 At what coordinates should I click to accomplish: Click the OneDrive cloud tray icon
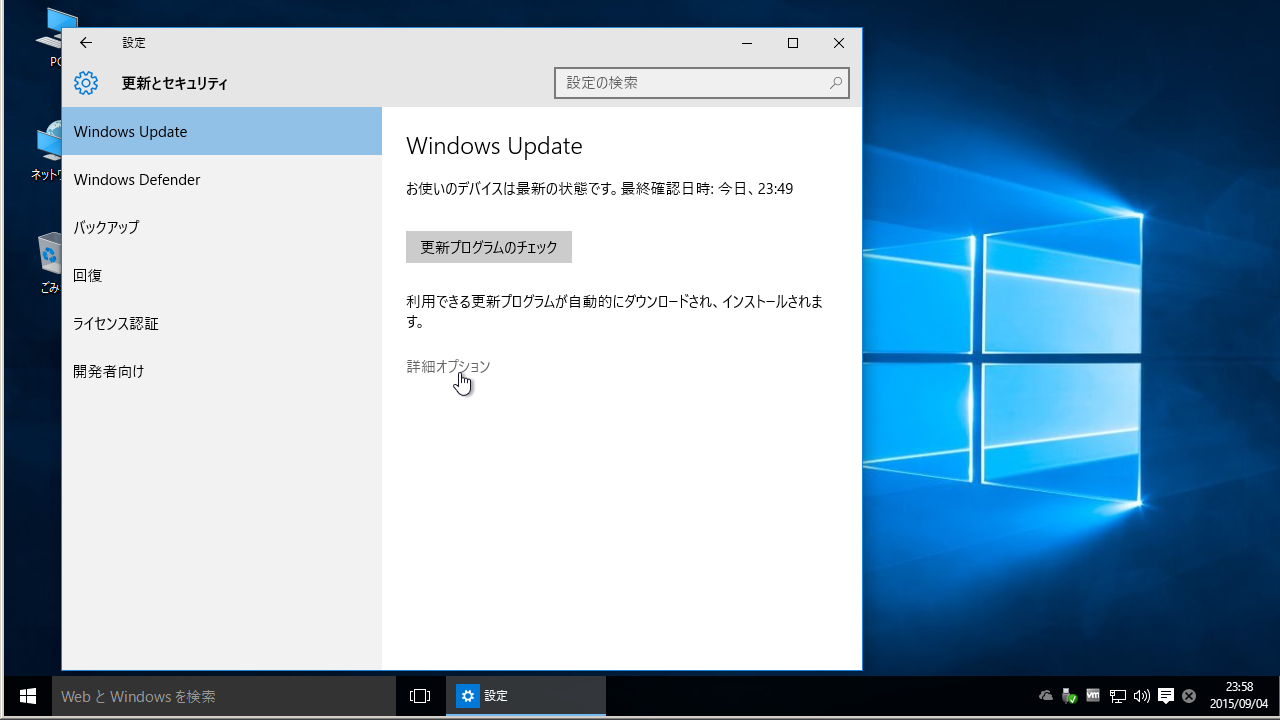1046,696
